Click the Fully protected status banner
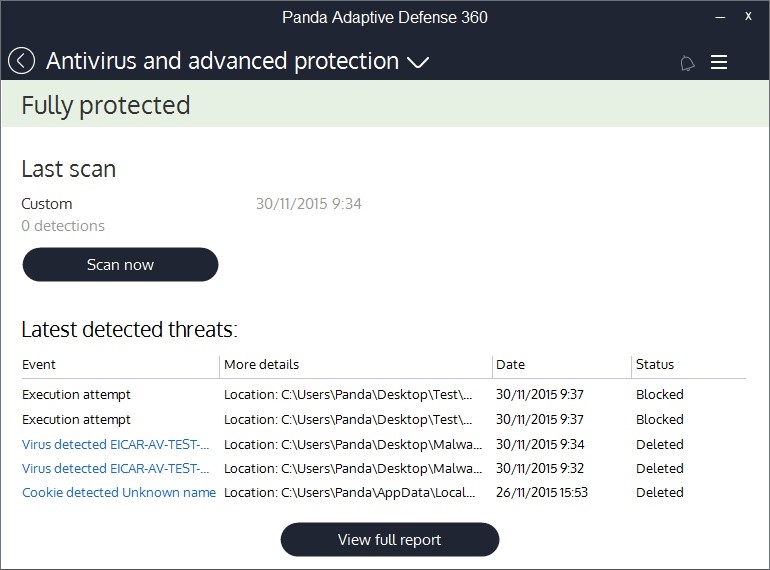This screenshot has height=570, width=770. (x=385, y=104)
